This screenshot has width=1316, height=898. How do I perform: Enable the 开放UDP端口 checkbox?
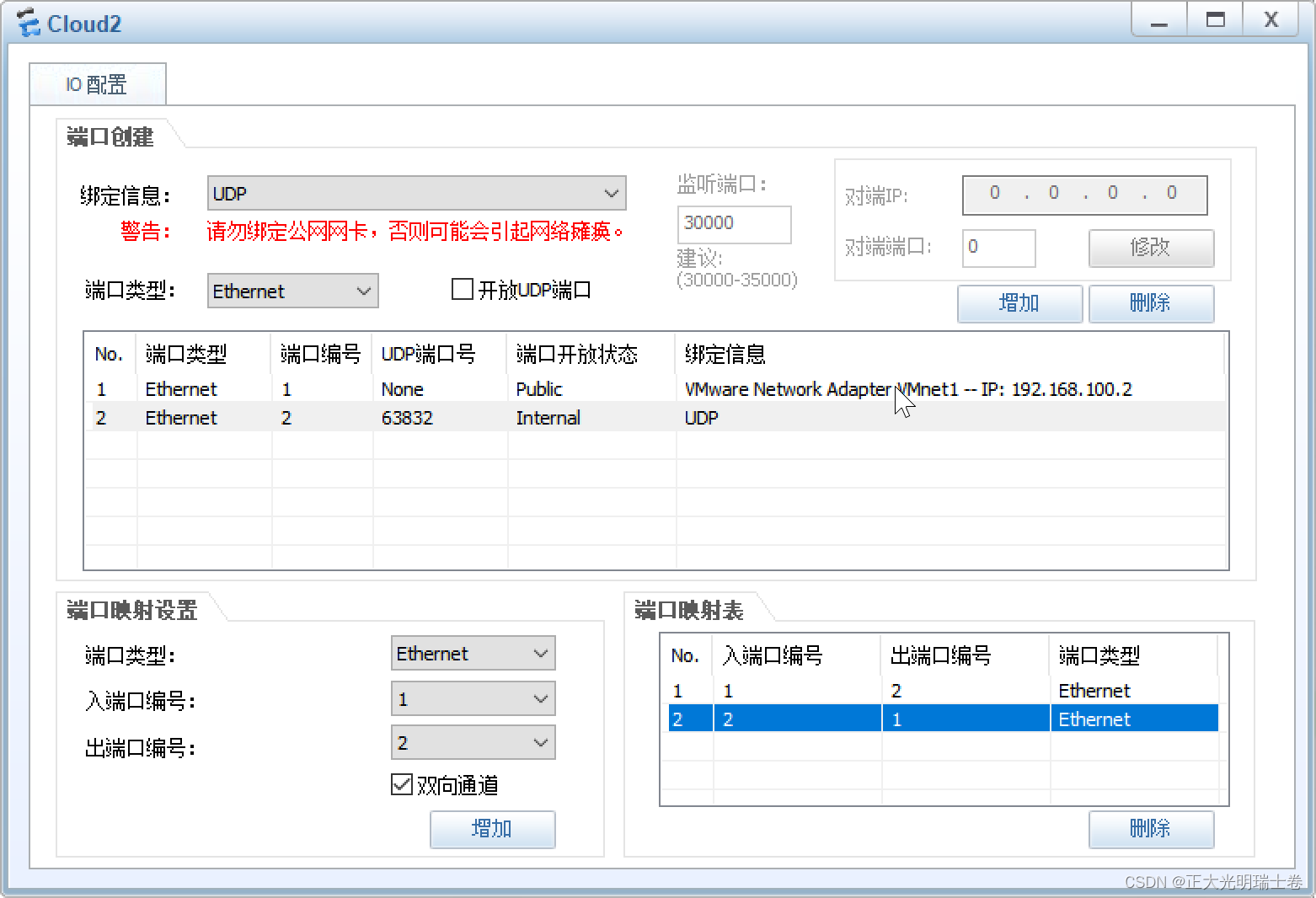coord(463,290)
